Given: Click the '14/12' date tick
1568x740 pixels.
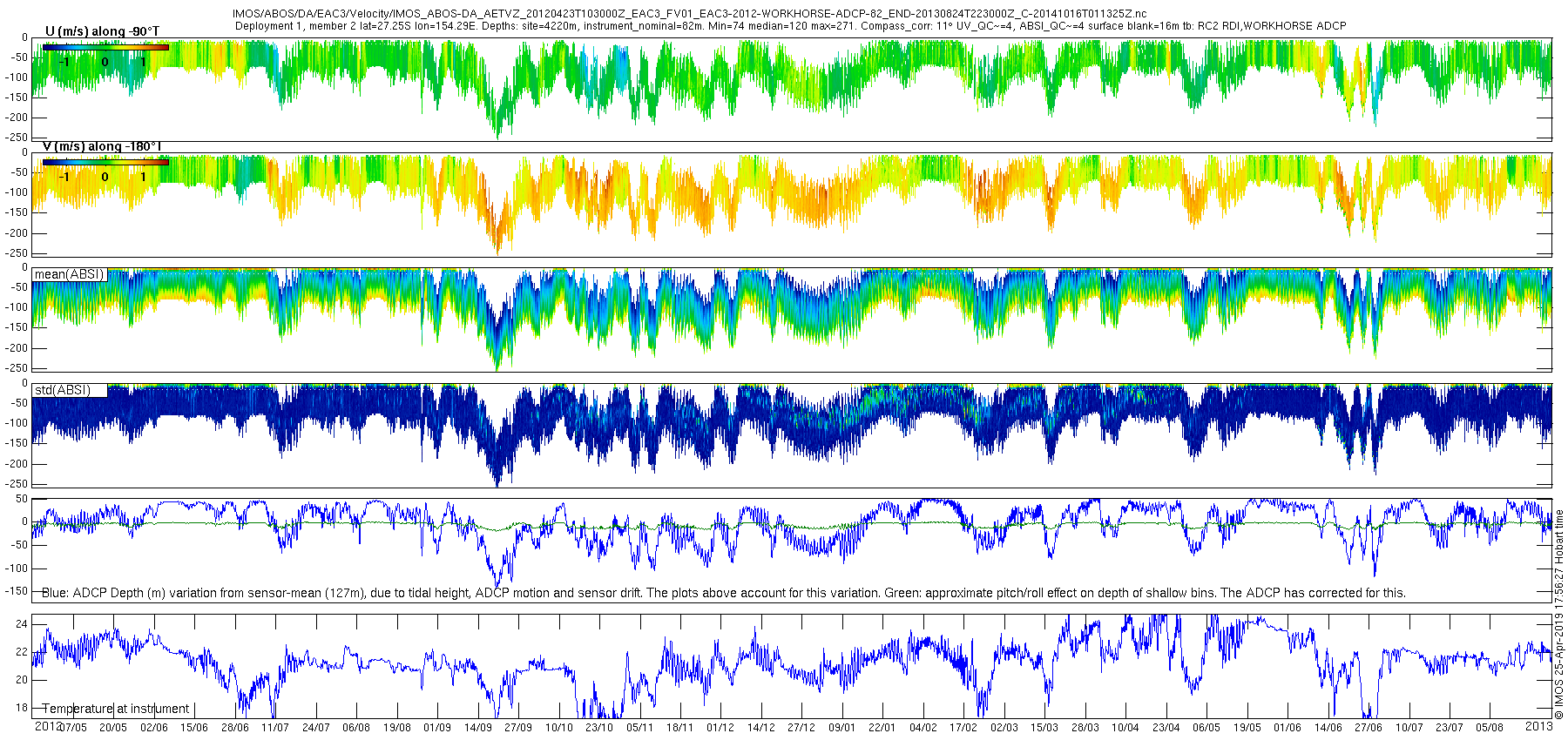Looking at the screenshot, I should click(760, 728).
